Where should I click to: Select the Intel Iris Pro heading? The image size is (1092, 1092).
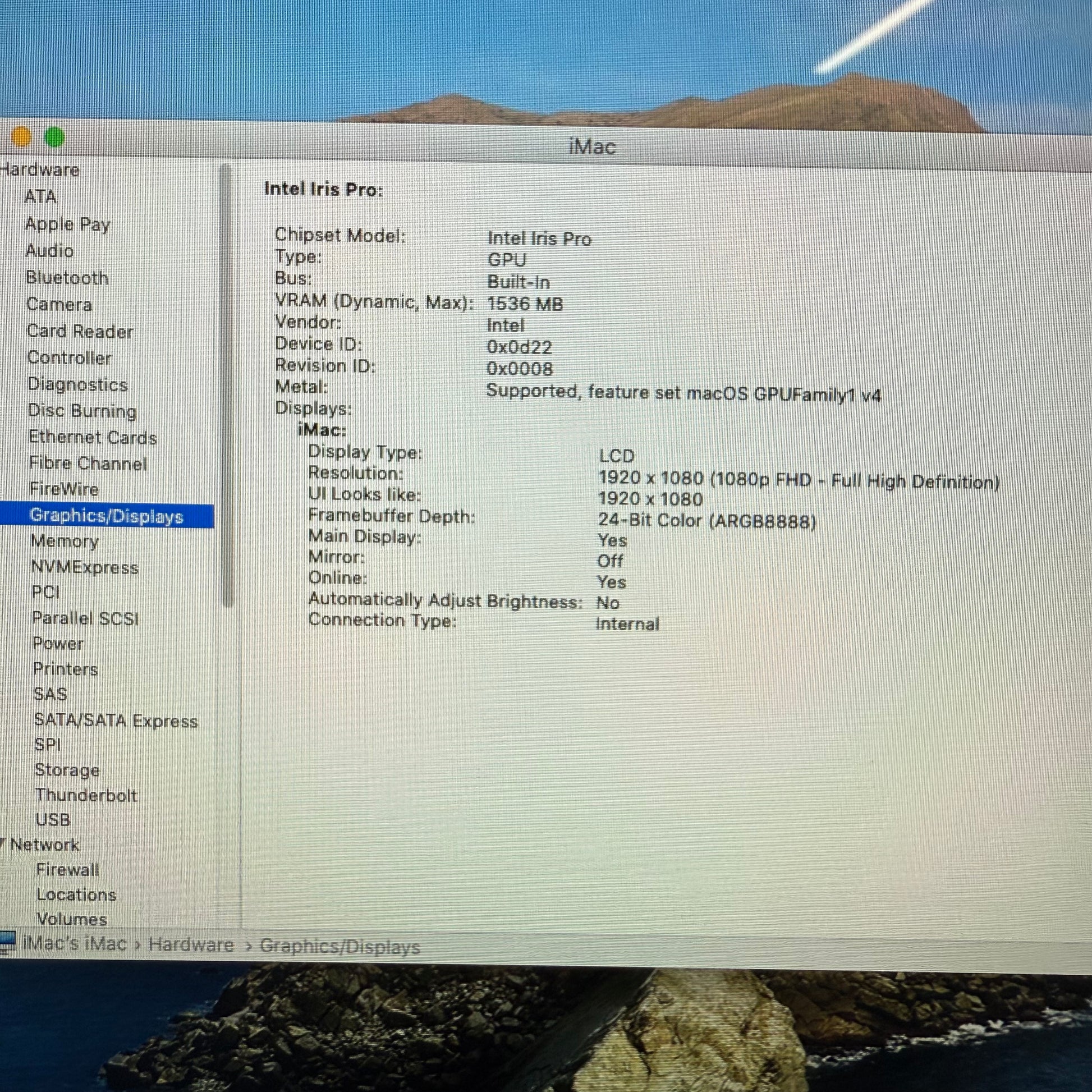pos(323,189)
